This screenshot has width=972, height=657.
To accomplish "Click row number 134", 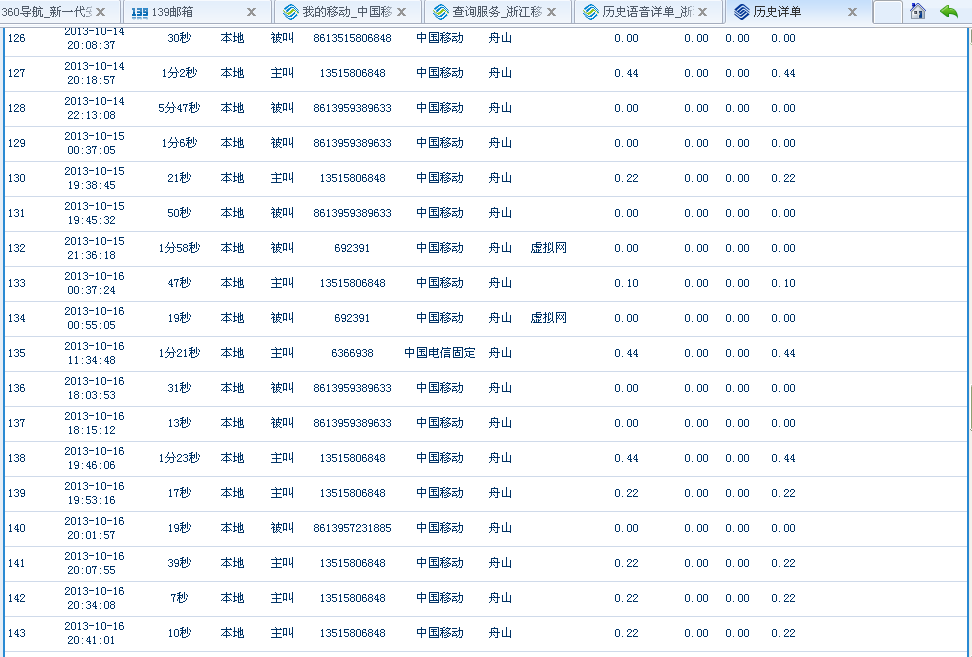I will tap(17, 318).
